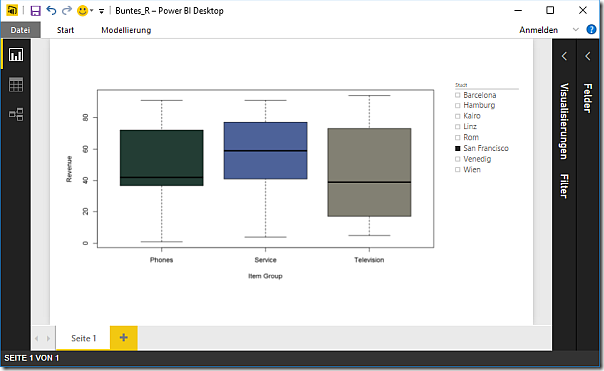Switch to the Modellierung ribbon tab
This screenshot has height=371, width=604.
point(126,30)
